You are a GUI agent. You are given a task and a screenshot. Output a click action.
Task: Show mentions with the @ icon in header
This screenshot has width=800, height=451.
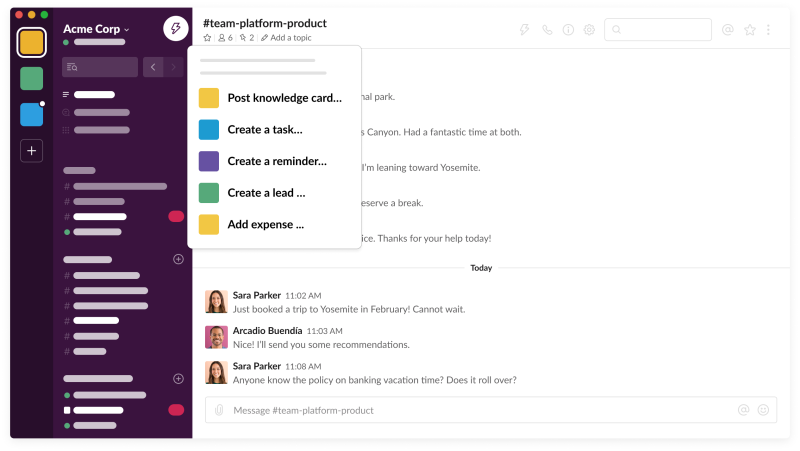[x=728, y=30]
